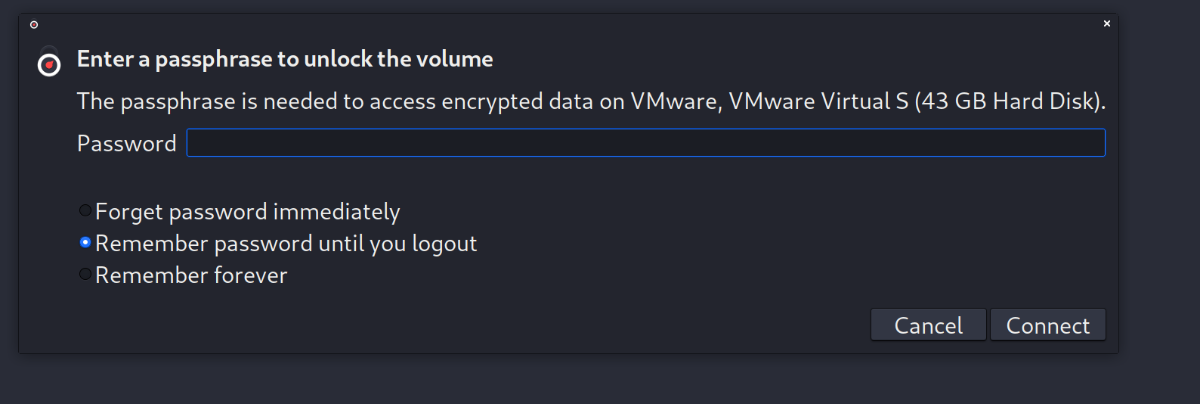Viewport: 1200px width, 404px height.
Task: Click 'Enter a passphrase to unlock' heading
Action: tap(285, 59)
